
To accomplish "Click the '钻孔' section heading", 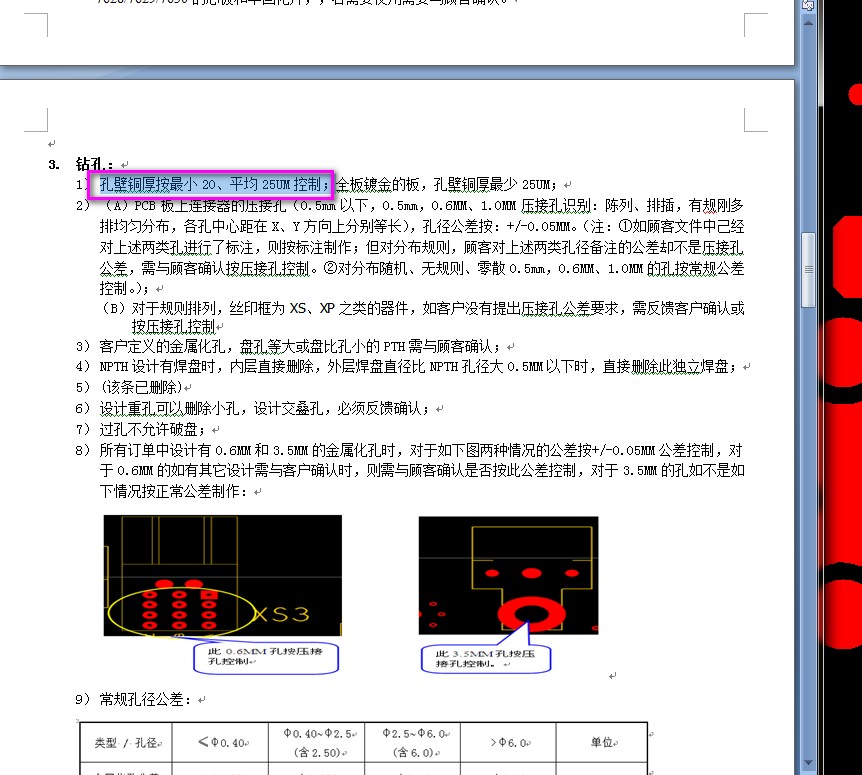I will coord(94,164).
